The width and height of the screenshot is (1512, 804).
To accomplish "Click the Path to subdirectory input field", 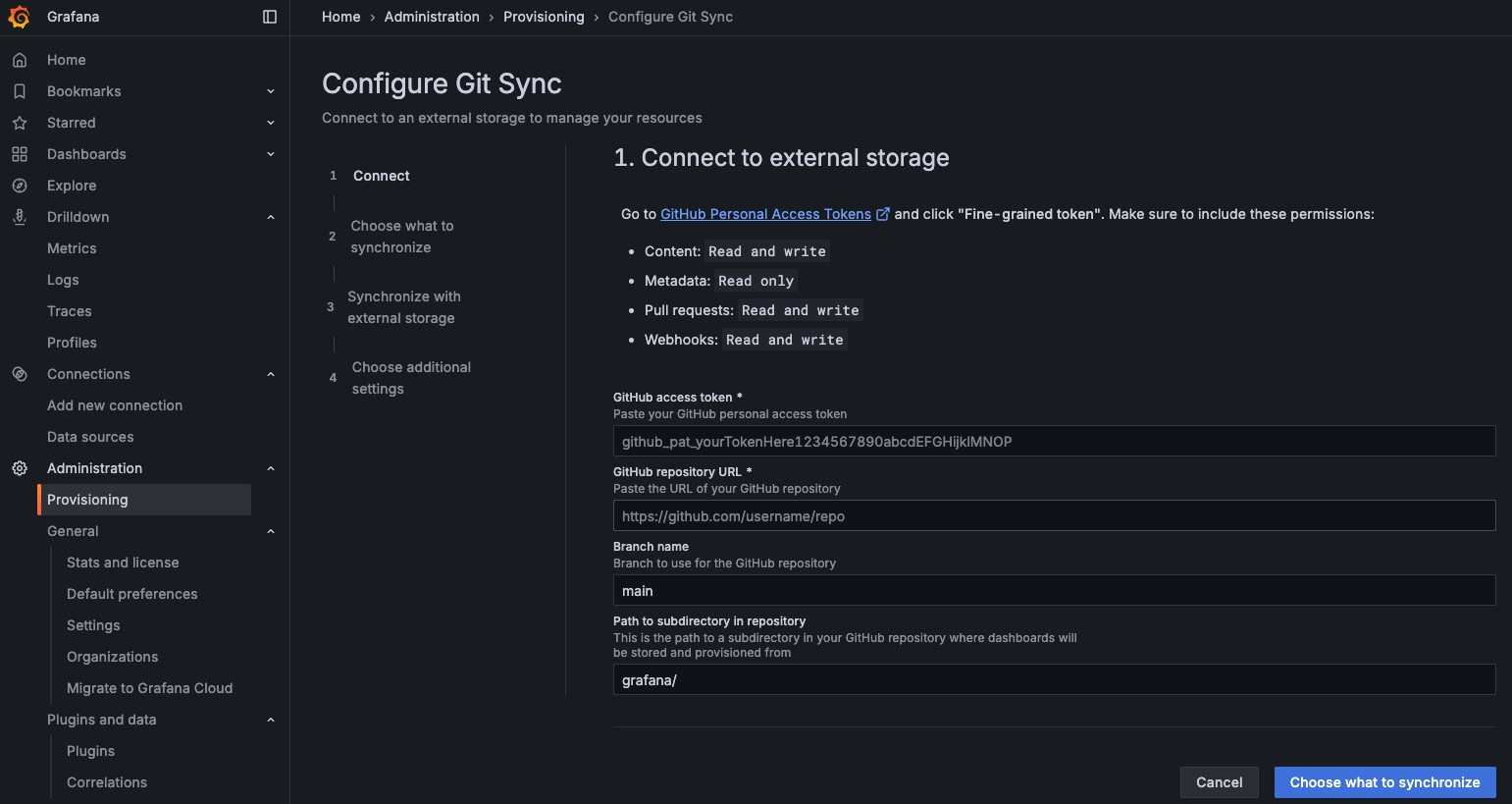I will [x=1055, y=679].
